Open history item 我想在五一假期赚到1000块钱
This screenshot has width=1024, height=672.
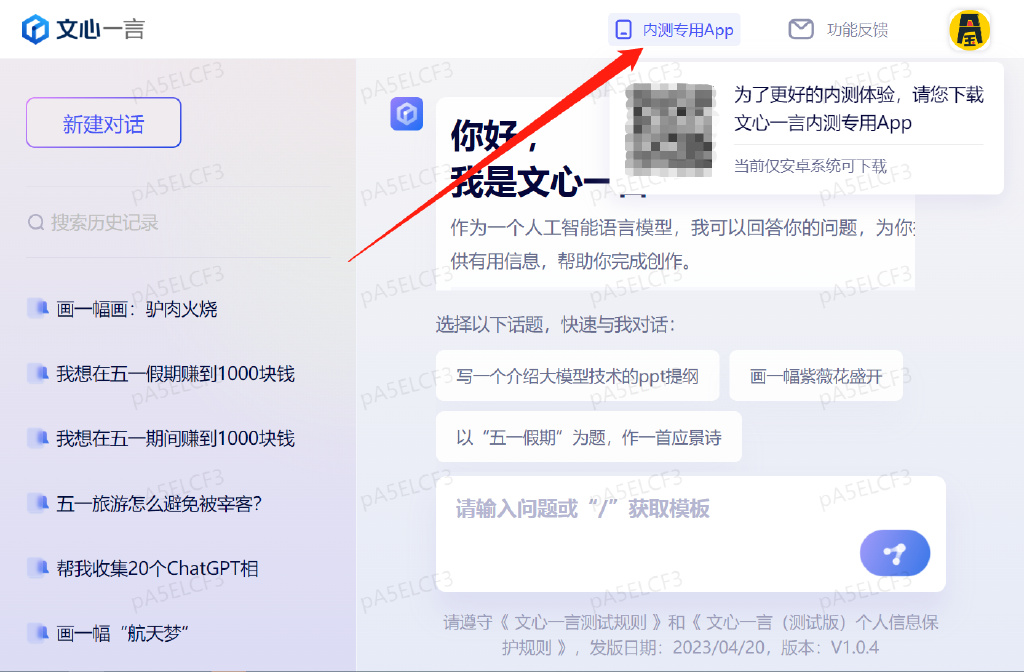pyautogui.click(x=176, y=374)
